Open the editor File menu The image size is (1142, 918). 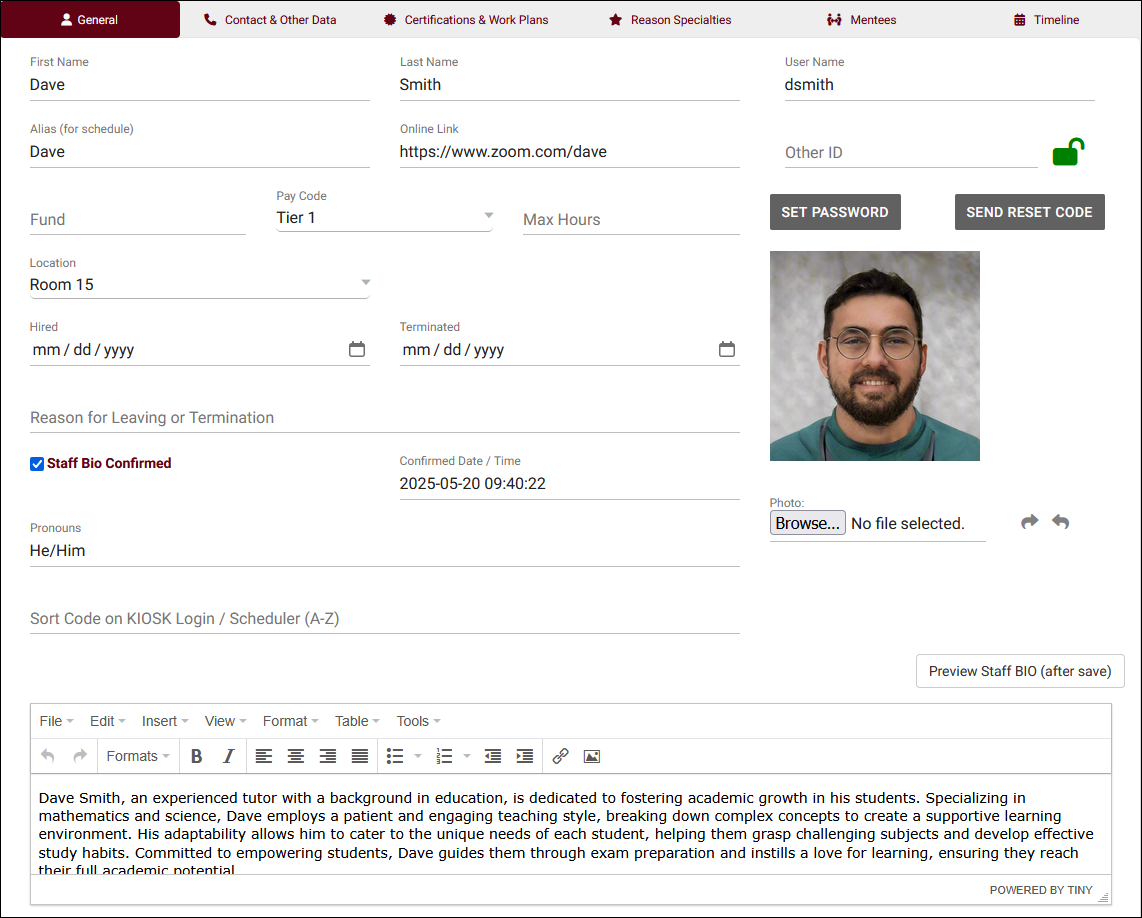pyautogui.click(x=56, y=721)
